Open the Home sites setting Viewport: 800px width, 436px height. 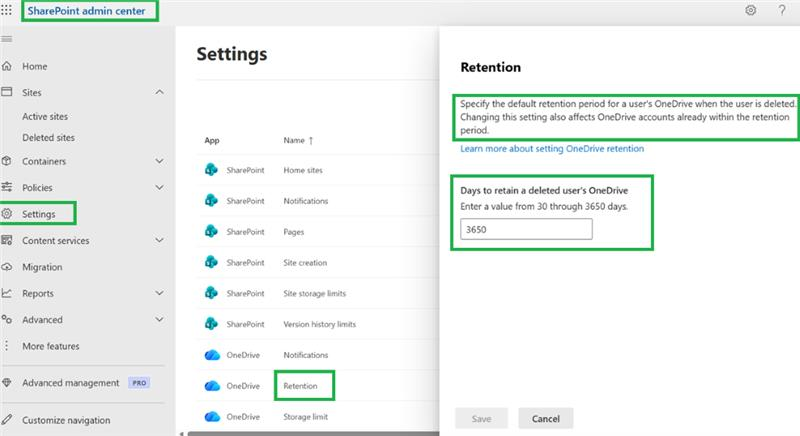coord(303,170)
